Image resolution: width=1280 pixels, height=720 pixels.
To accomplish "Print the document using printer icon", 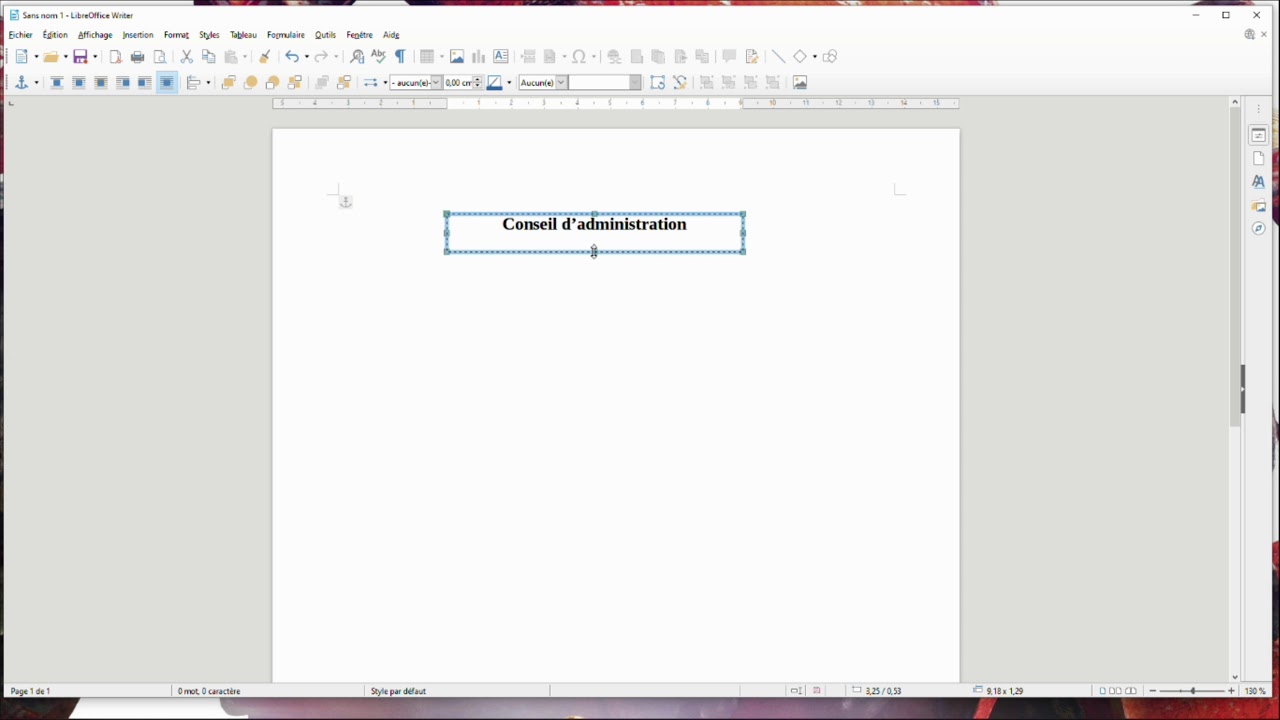I will (x=137, y=57).
